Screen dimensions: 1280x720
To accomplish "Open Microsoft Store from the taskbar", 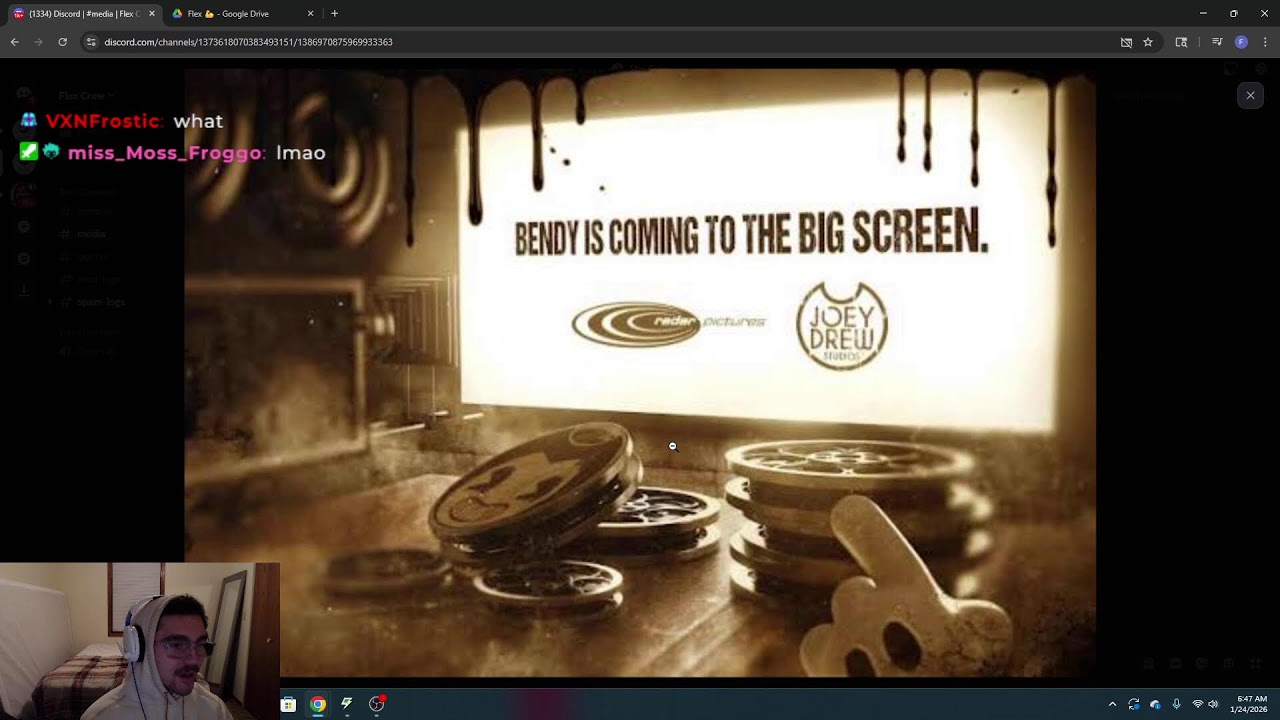I will pos(288,704).
